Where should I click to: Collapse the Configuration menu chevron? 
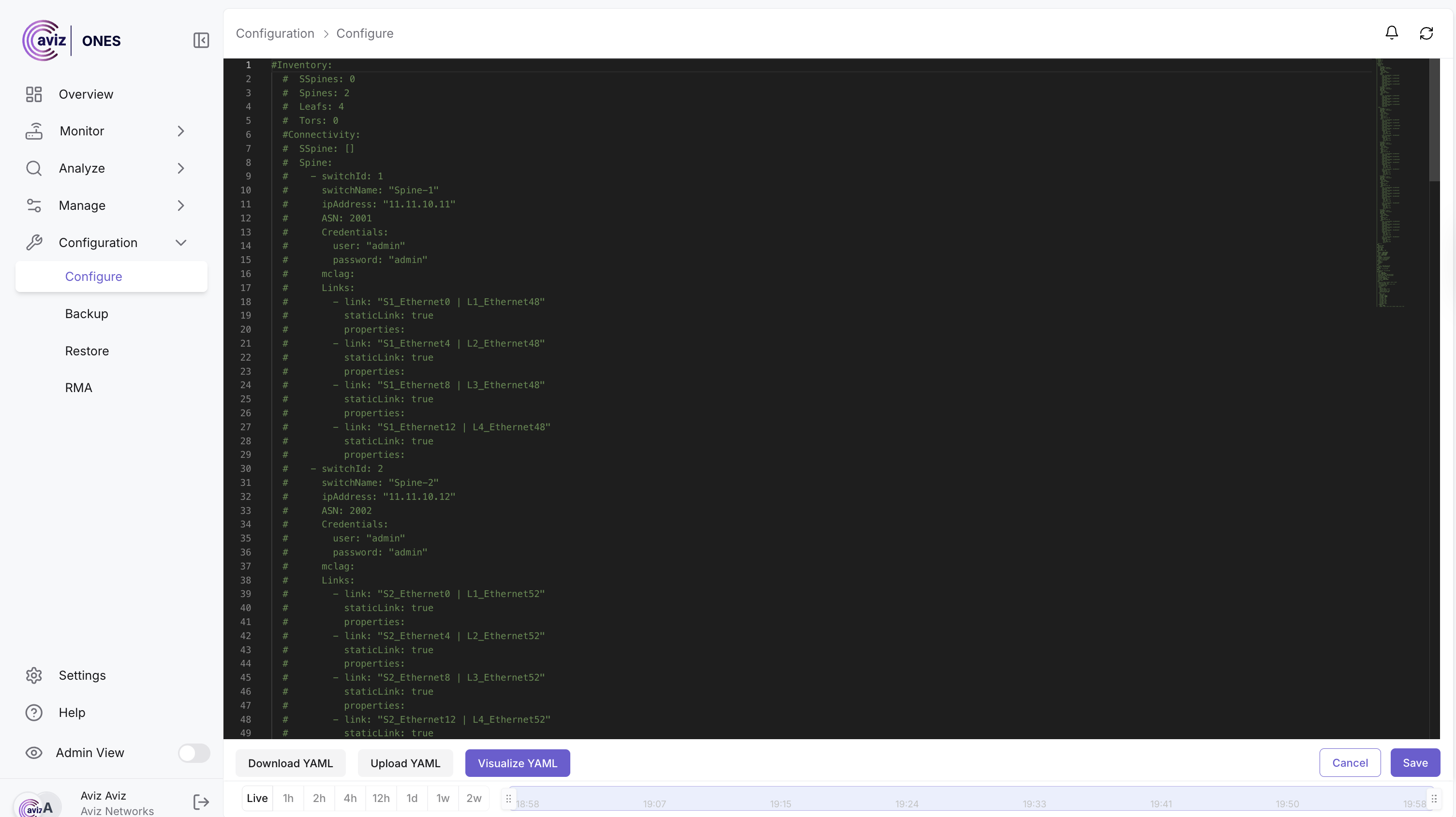181,243
